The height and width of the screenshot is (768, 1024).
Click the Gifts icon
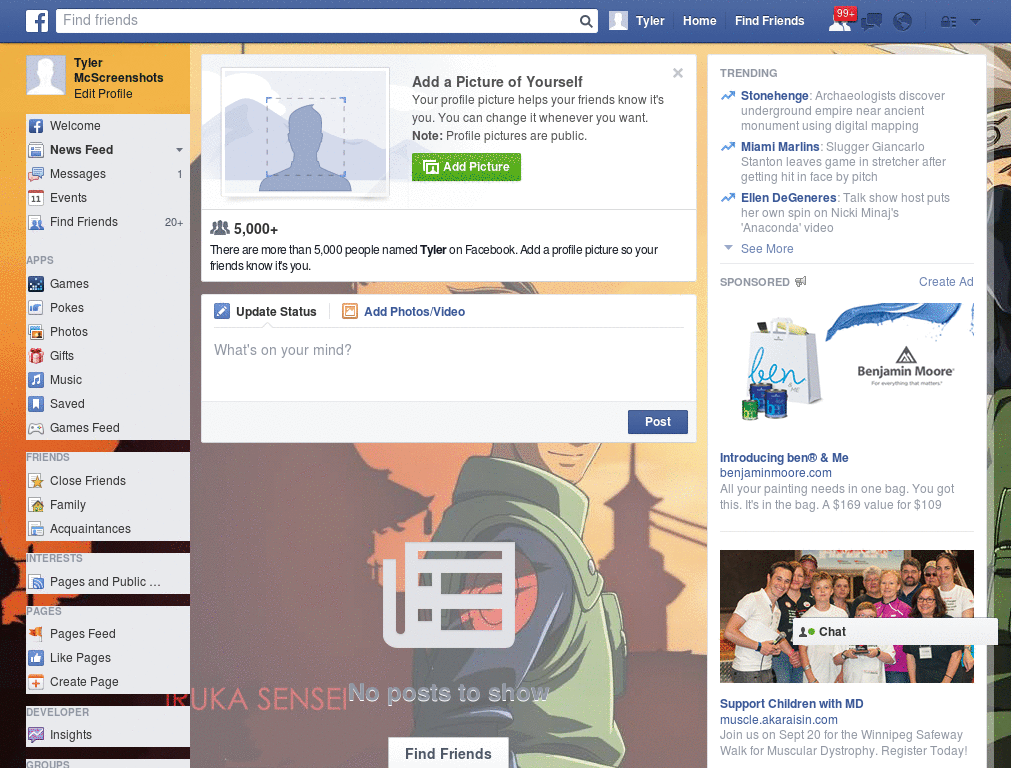[36, 356]
